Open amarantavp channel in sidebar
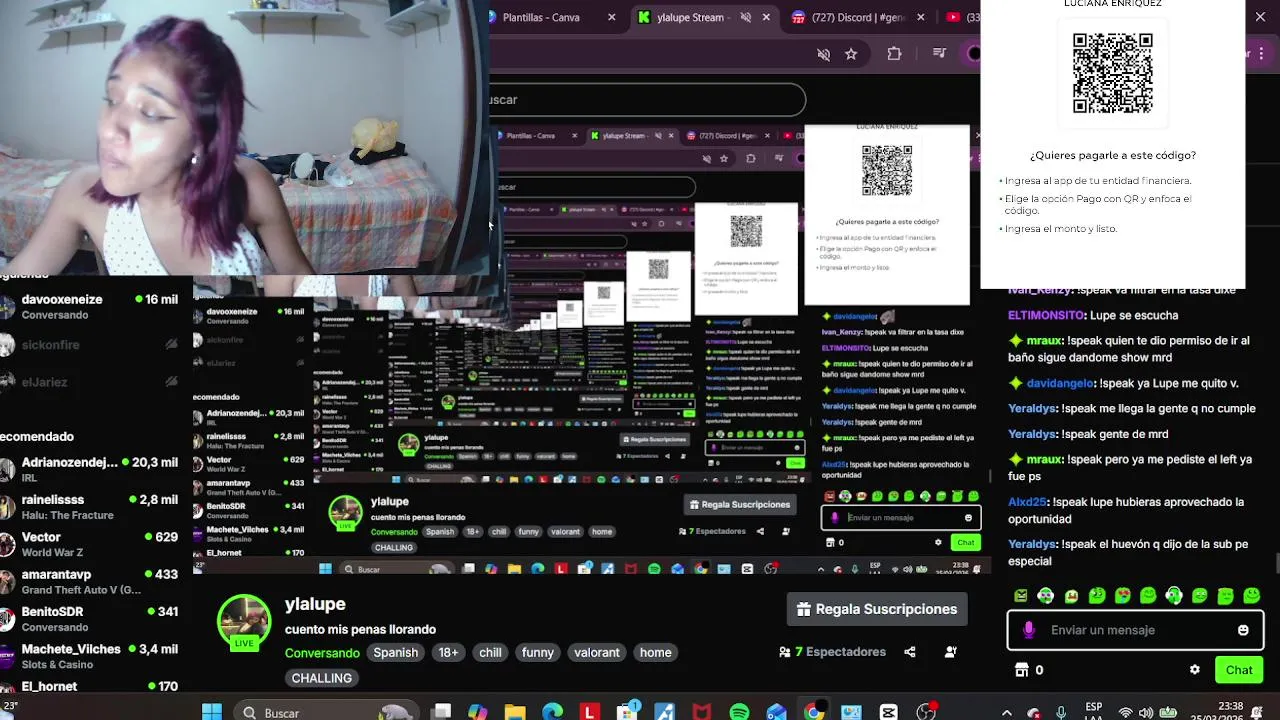1280x720 pixels. 90,581
